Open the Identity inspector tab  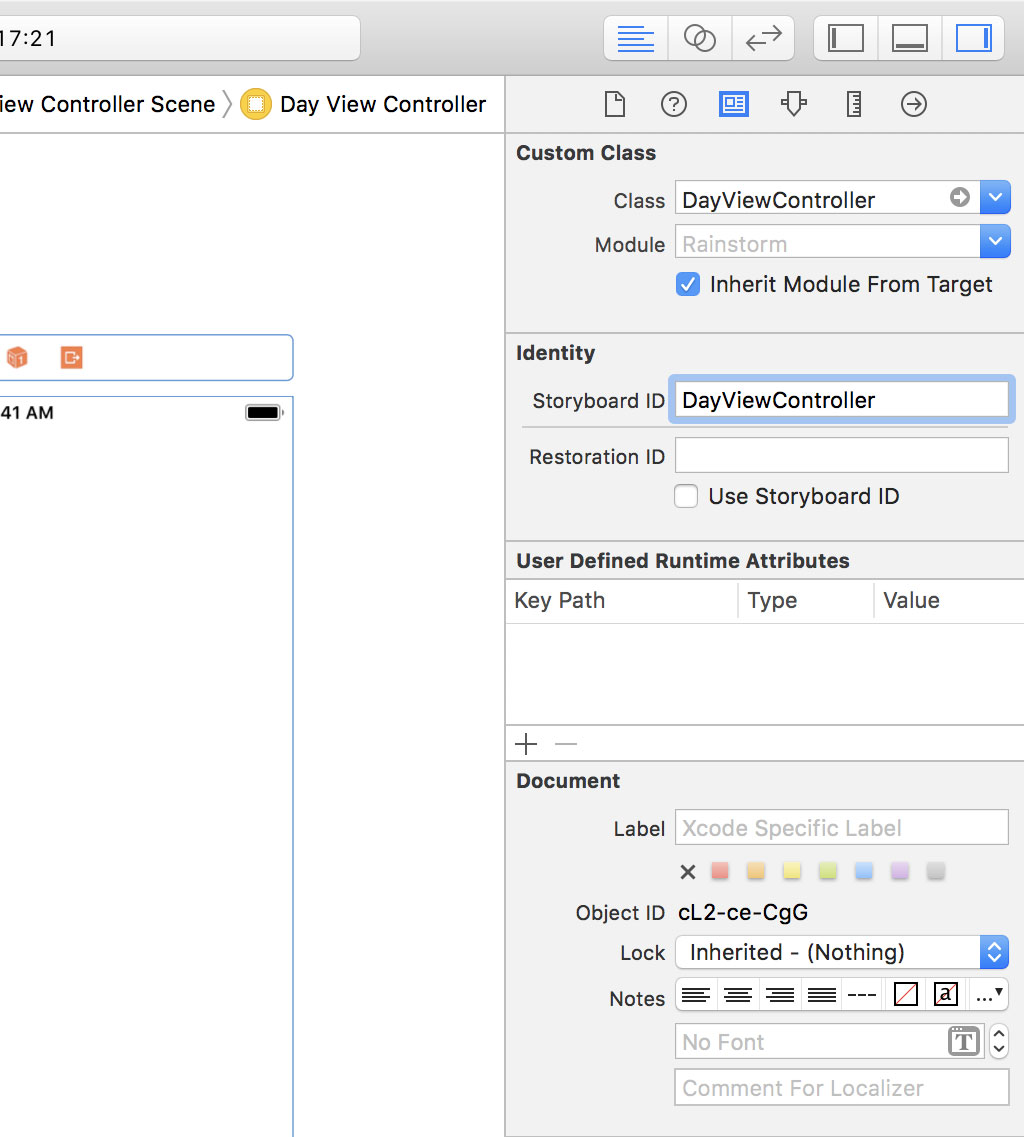tap(733, 104)
